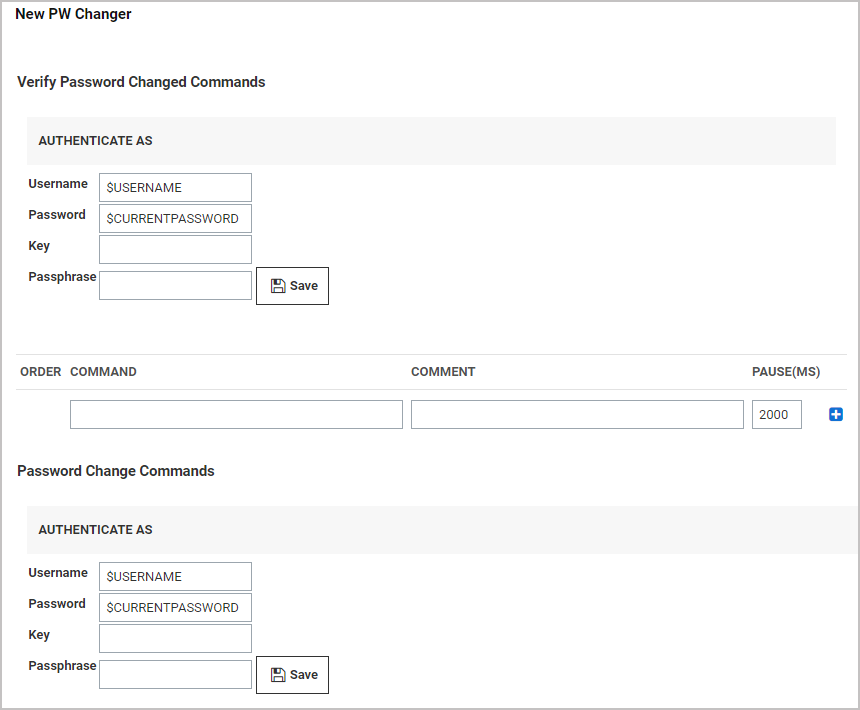
Task: Focus Username field in Verify Password Changed section
Action: 175,187
